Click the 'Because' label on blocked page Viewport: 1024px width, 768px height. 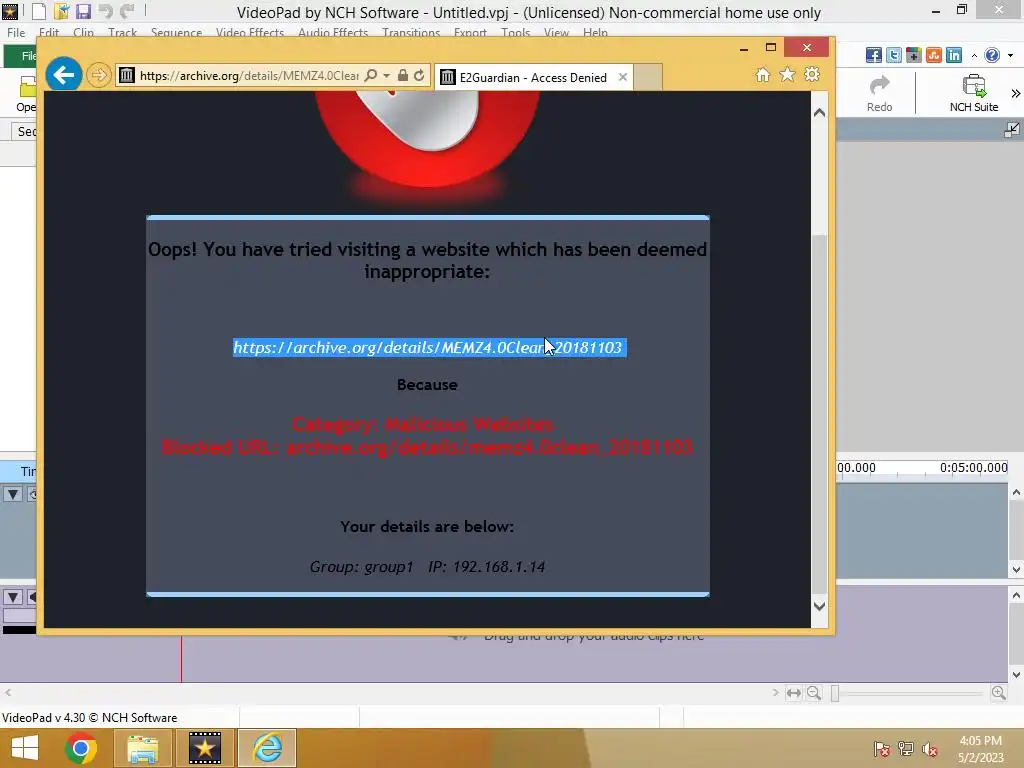tap(427, 385)
